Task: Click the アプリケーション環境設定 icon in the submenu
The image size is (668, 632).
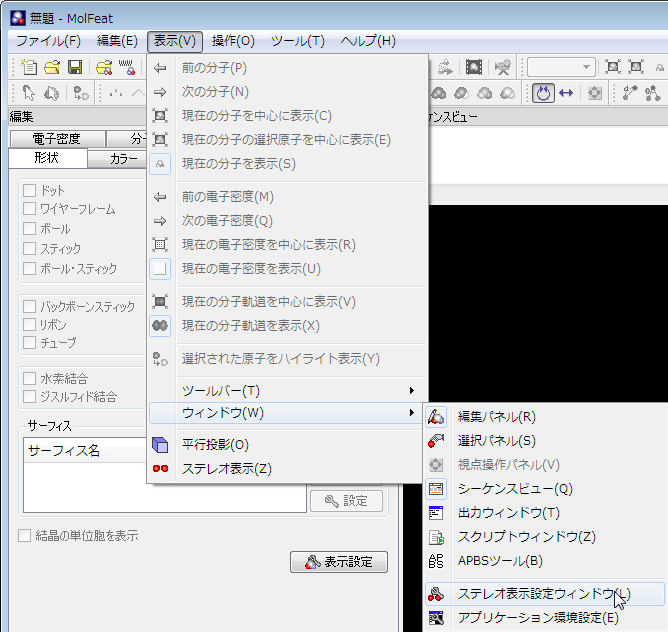Action: tap(436, 618)
